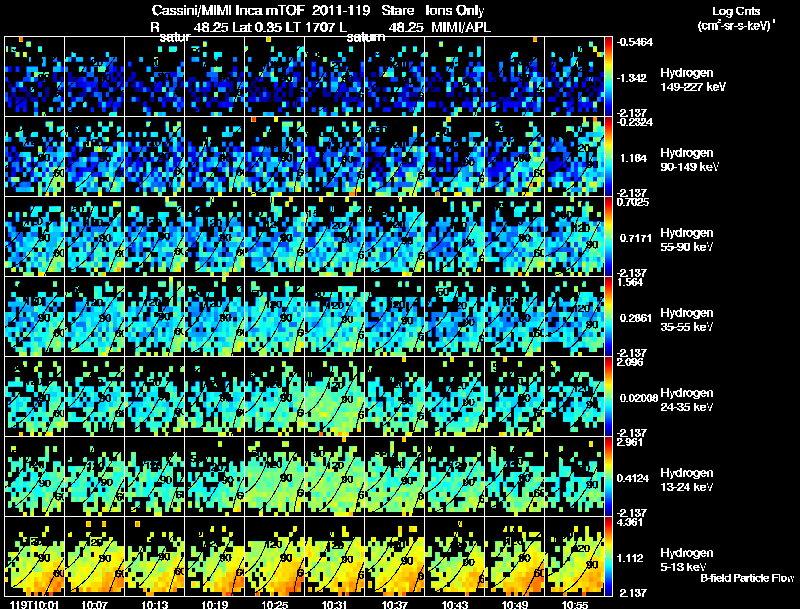Open the 24-35 keV panel at 10:31

tap(335, 396)
